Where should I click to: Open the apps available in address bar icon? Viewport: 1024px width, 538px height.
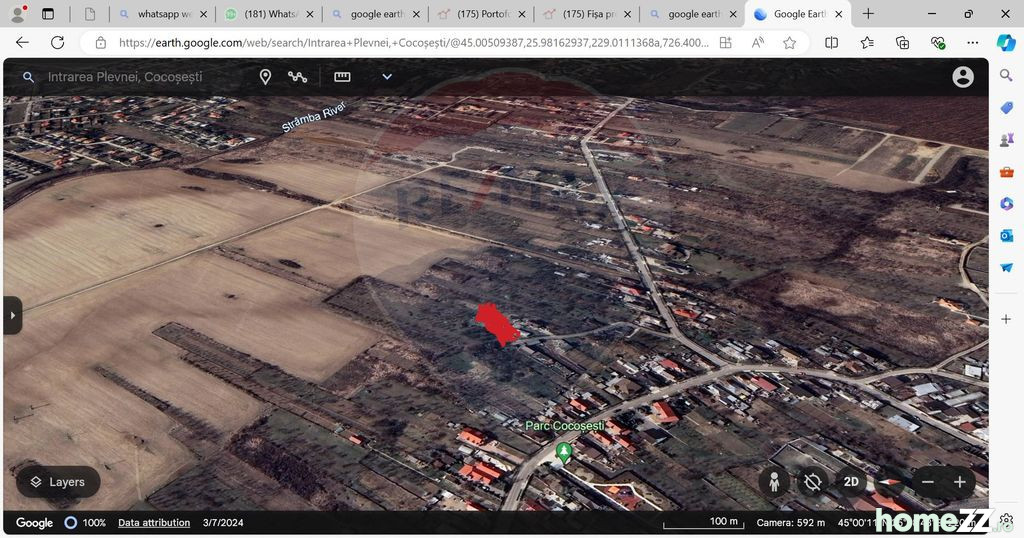726,42
